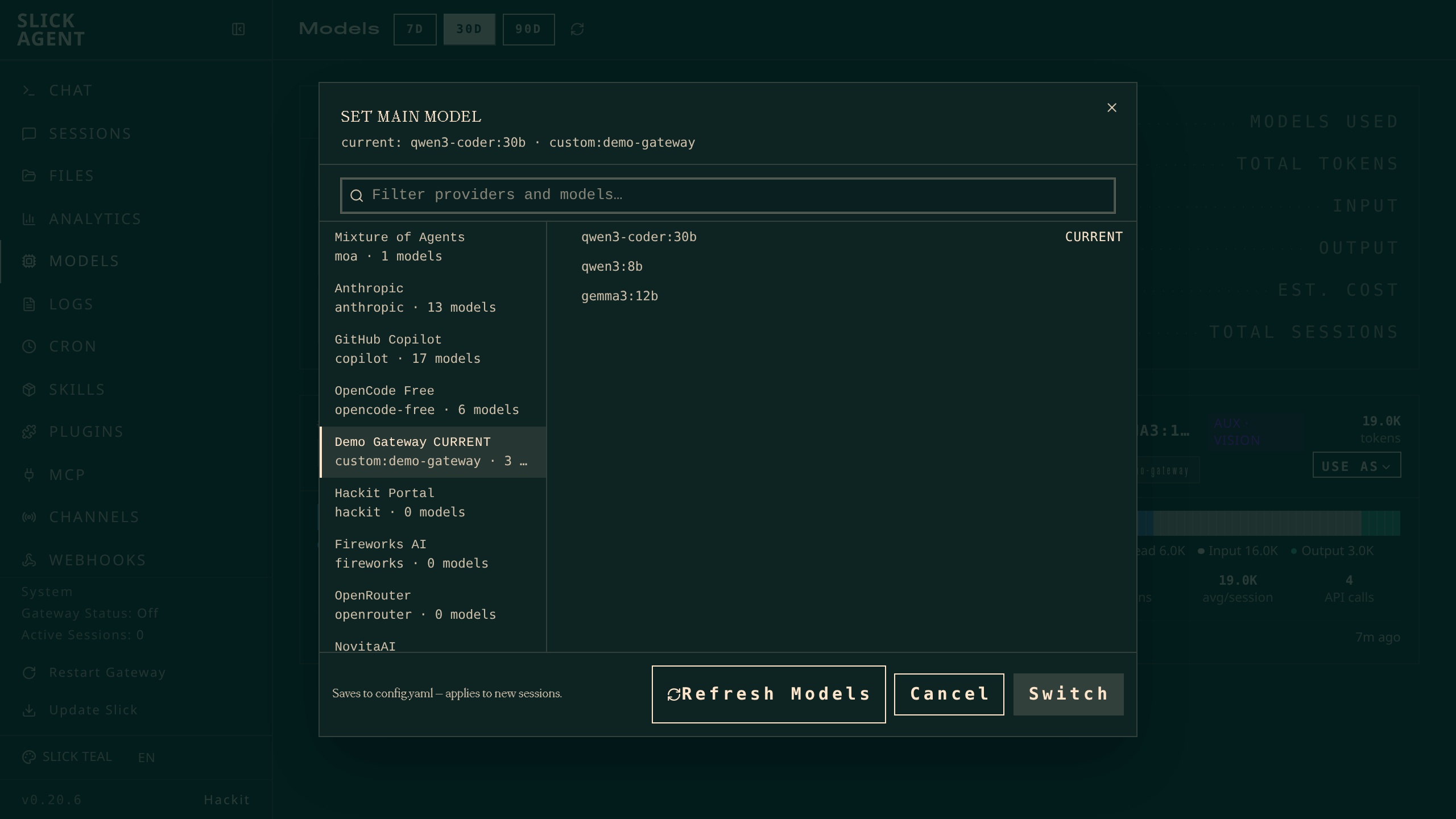Screen dimensions: 1456x819
Task: Select the 30D time range
Action: (x=469, y=29)
